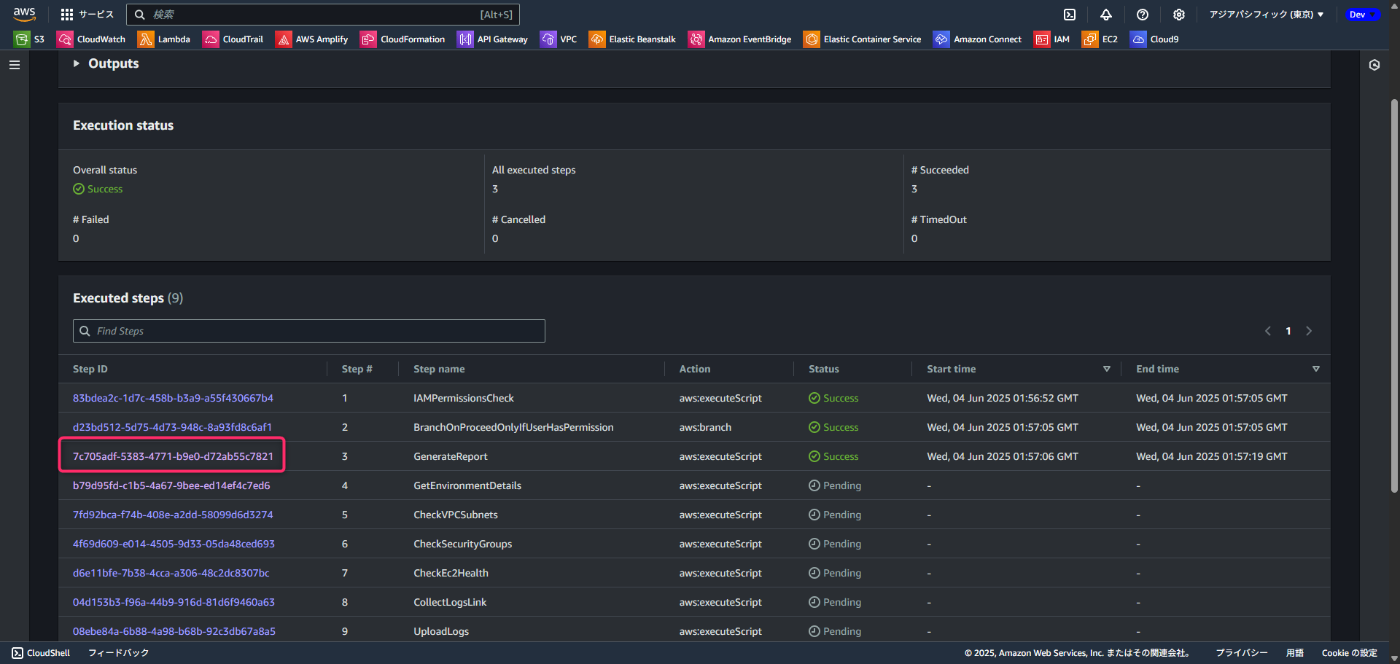Open the right side info panel icon

tap(1375, 65)
